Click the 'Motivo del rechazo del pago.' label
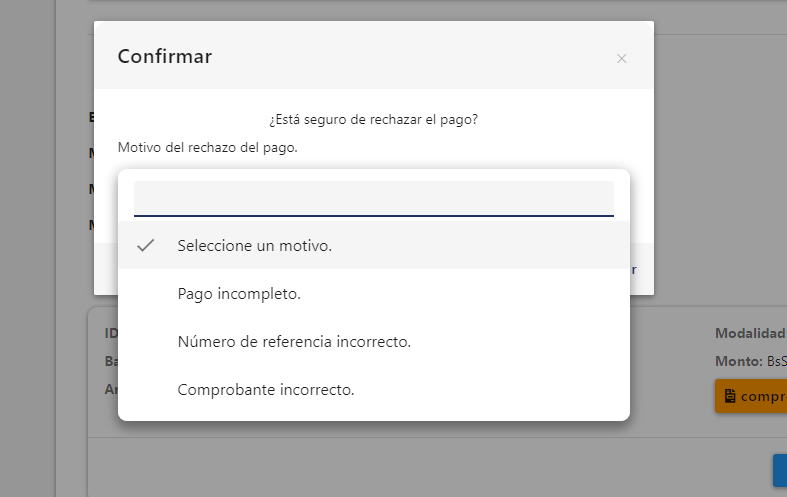The width and height of the screenshot is (787, 497). tap(208, 147)
